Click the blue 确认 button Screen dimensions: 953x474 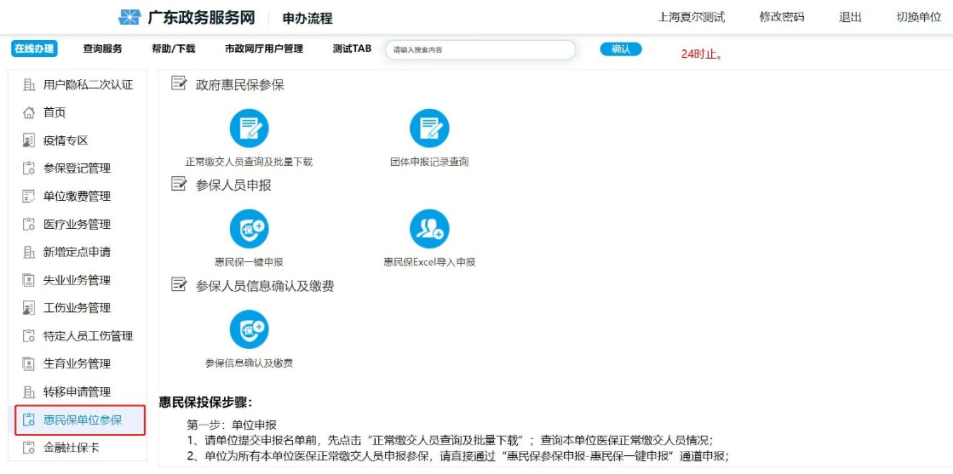(x=621, y=50)
